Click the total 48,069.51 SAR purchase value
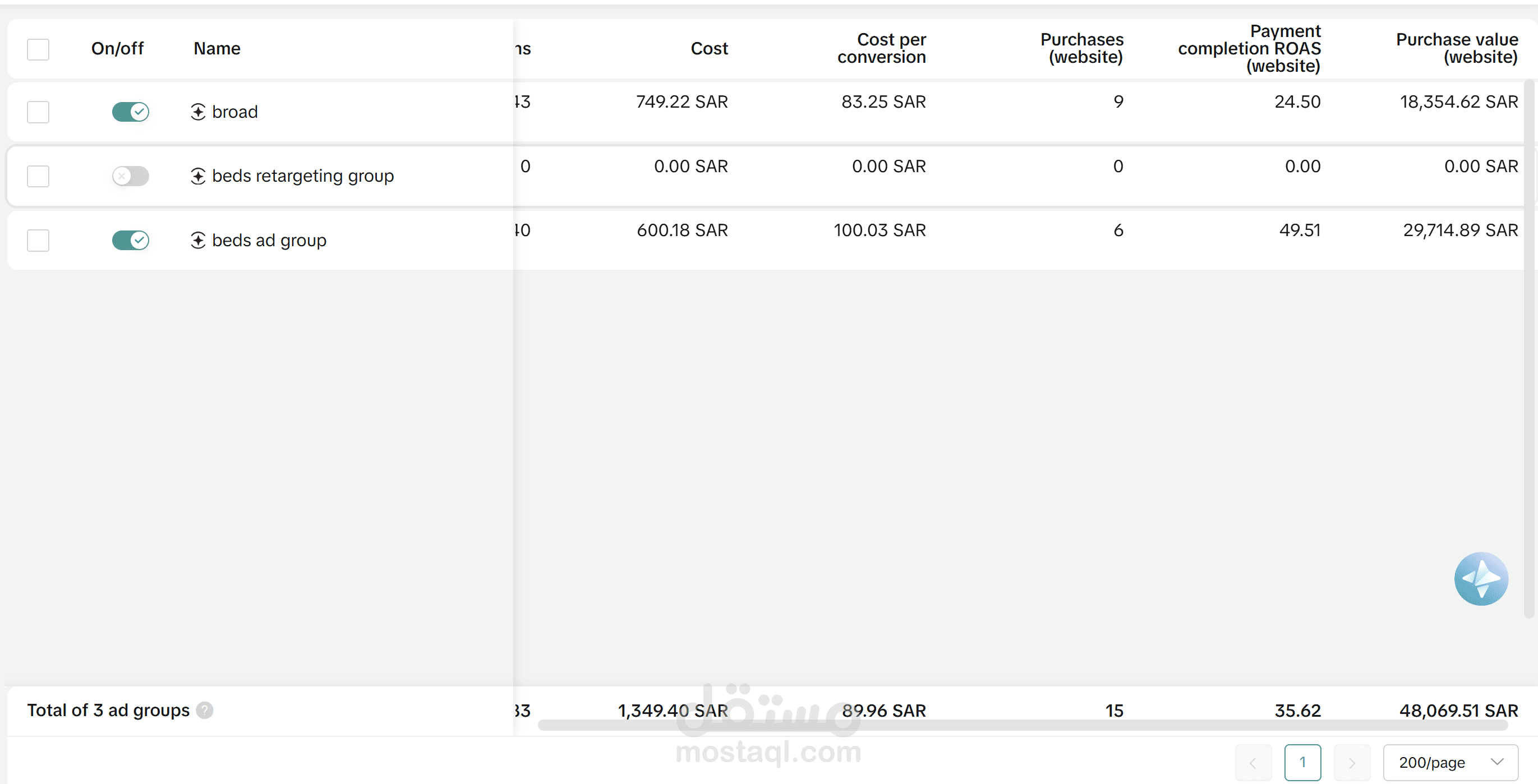The image size is (1538, 784). pos(1458,711)
